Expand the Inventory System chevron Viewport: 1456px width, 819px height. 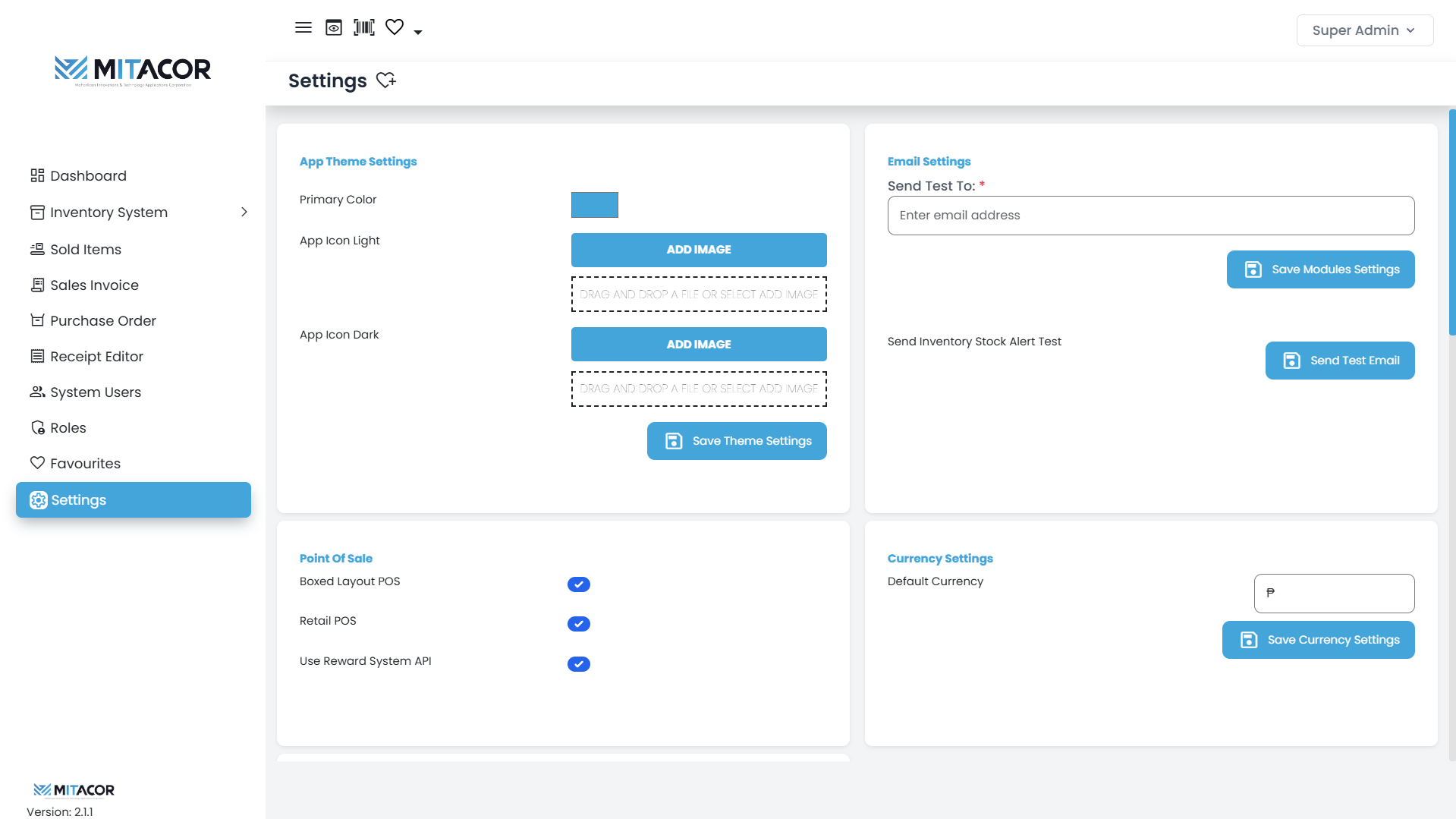(244, 213)
